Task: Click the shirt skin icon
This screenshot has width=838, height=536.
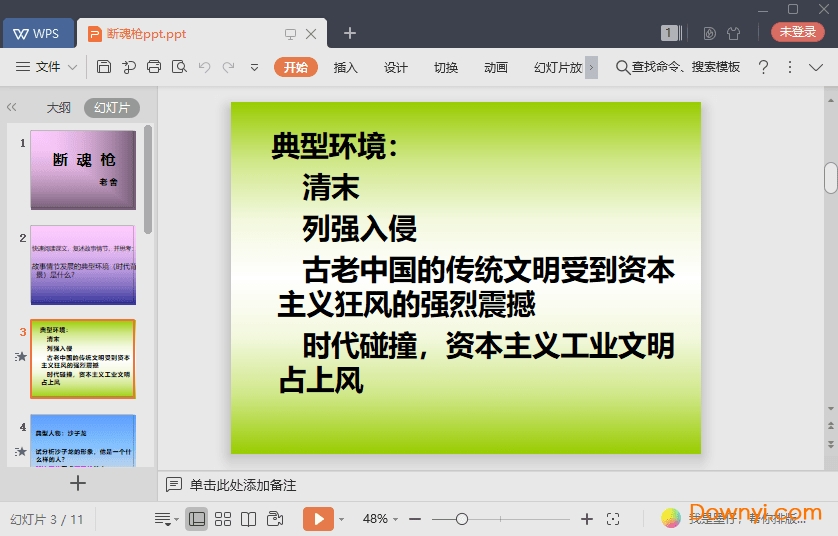Action: (733, 33)
